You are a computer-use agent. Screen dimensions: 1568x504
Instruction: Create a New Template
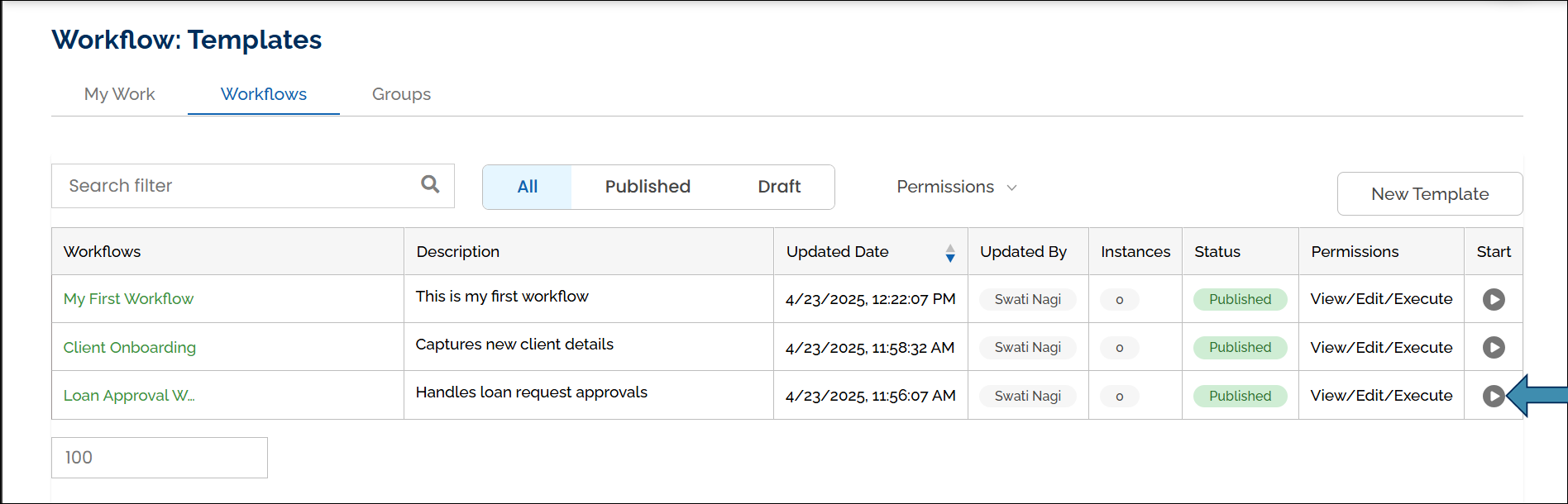coord(1429,194)
